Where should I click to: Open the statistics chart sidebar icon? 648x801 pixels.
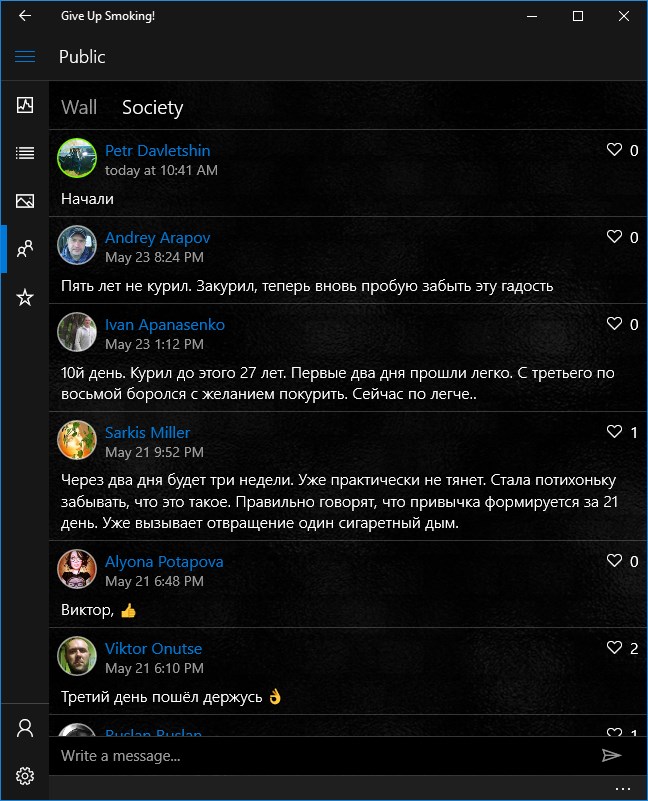(25, 105)
